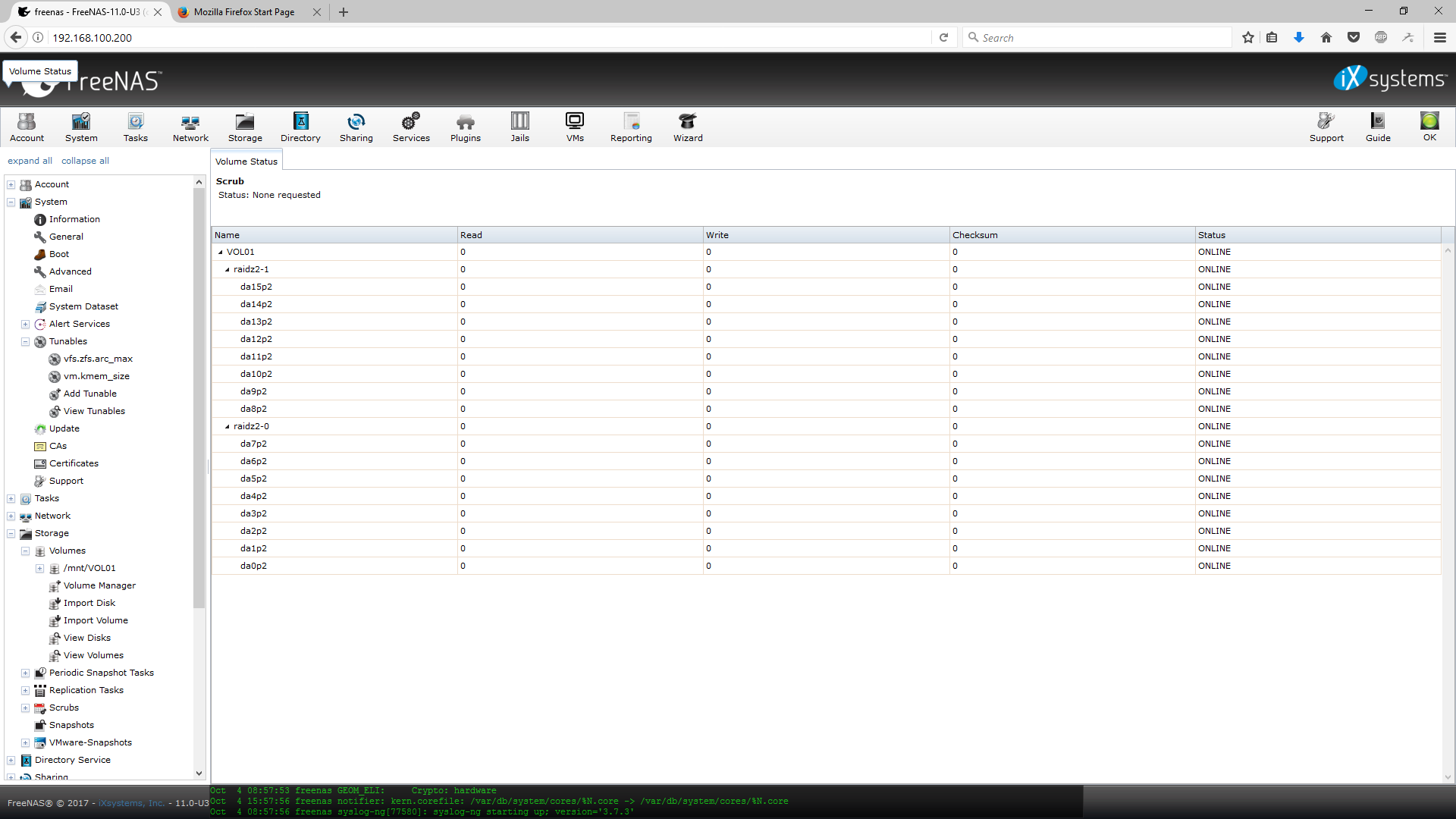
Task: Reload the page with the refresh icon
Action: [x=943, y=37]
